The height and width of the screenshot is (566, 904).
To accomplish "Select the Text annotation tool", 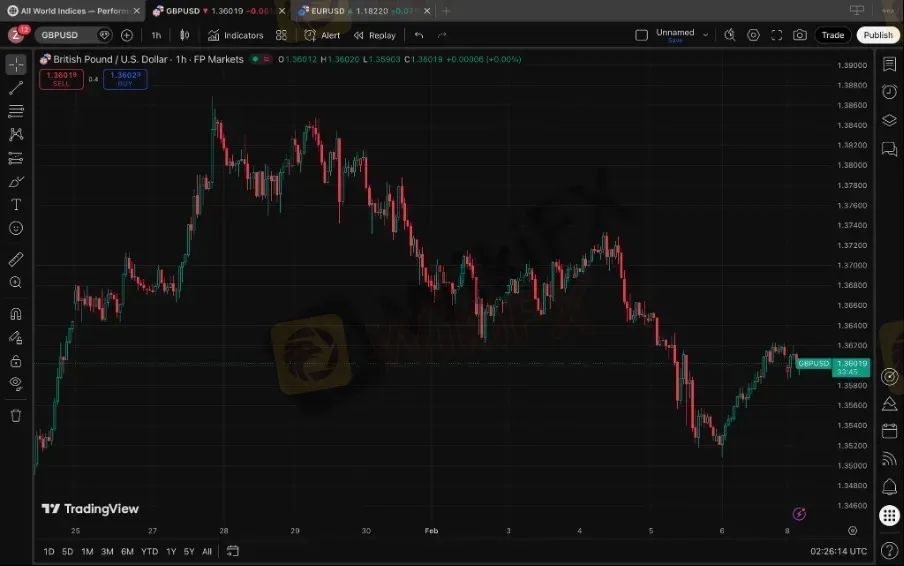I will click(x=16, y=204).
